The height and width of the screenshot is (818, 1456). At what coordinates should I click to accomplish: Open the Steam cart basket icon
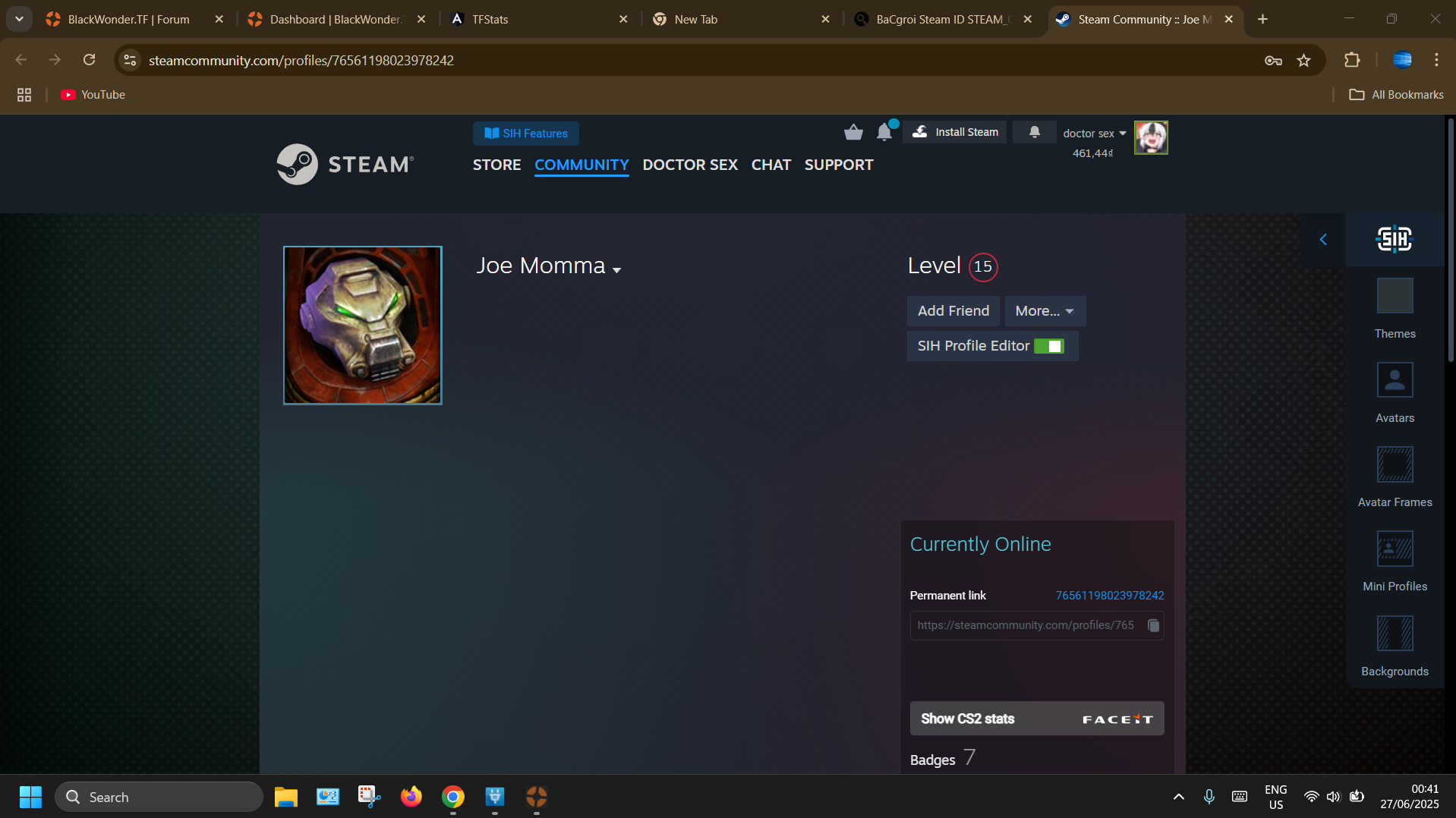[853, 133]
